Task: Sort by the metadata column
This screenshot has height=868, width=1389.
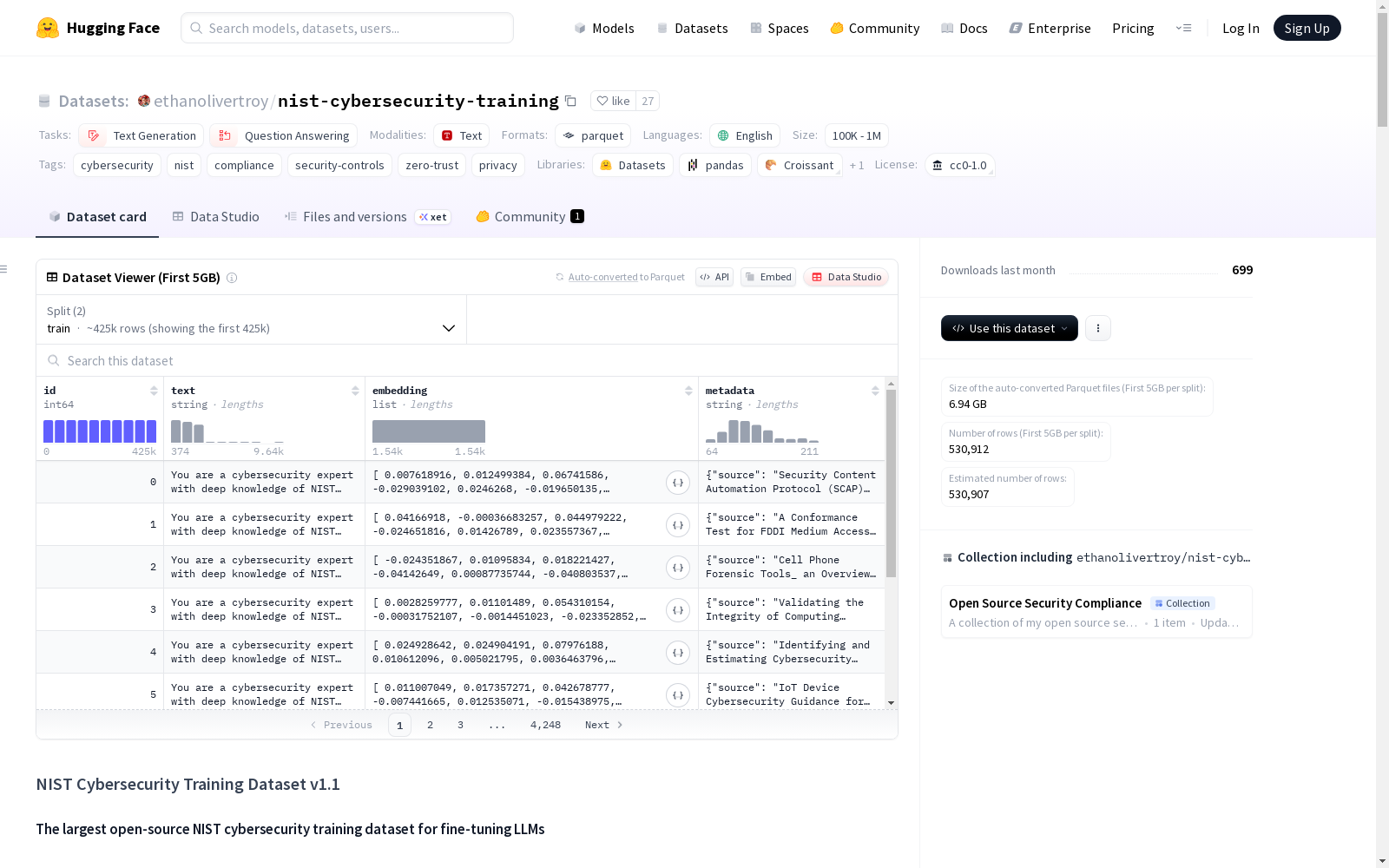Action: pyautogui.click(x=875, y=391)
